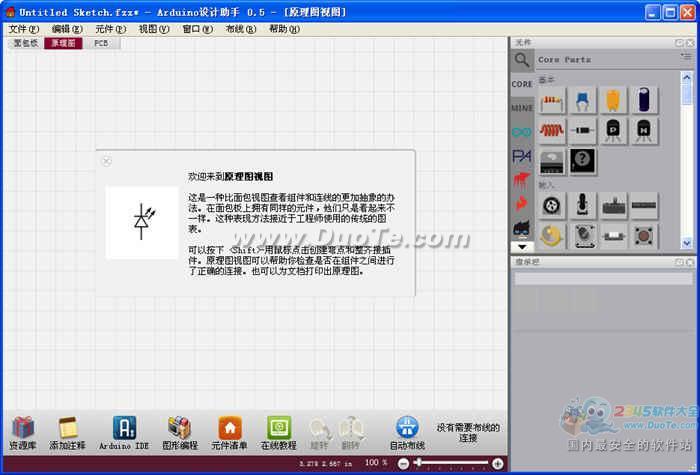Screen dimensions: 700x475
Task: Select the joystick-like input part
Action: tap(582, 205)
